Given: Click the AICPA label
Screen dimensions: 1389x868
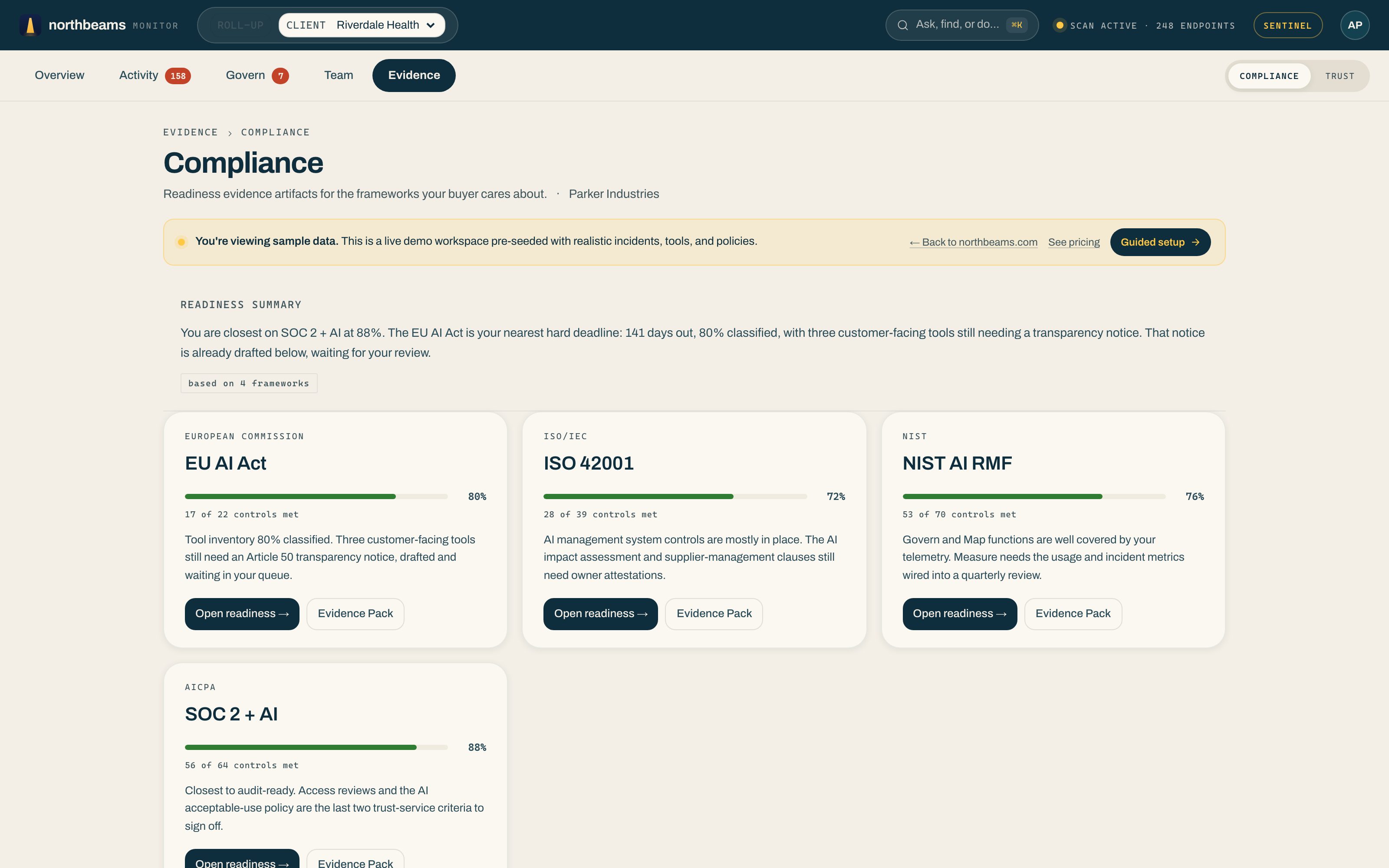Looking at the screenshot, I should [x=200, y=687].
